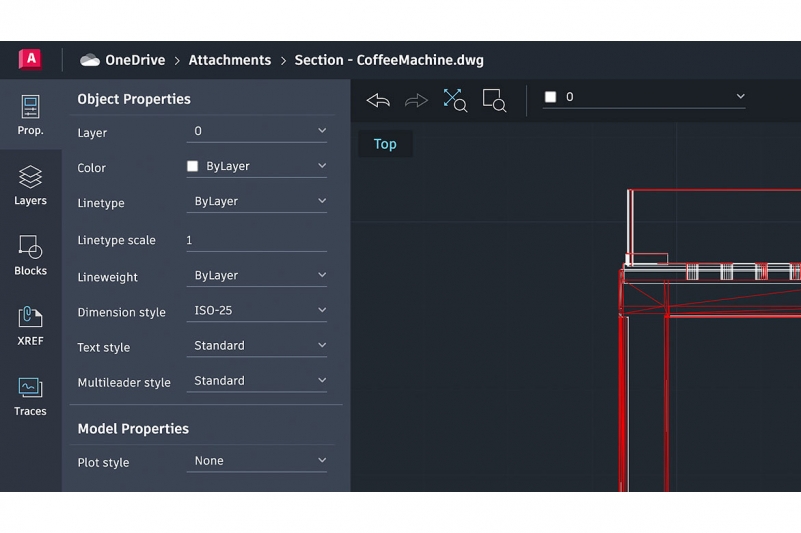Click the Model Properties heading
The height and width of the screenshot is (533, 801).
coord(133,429)
